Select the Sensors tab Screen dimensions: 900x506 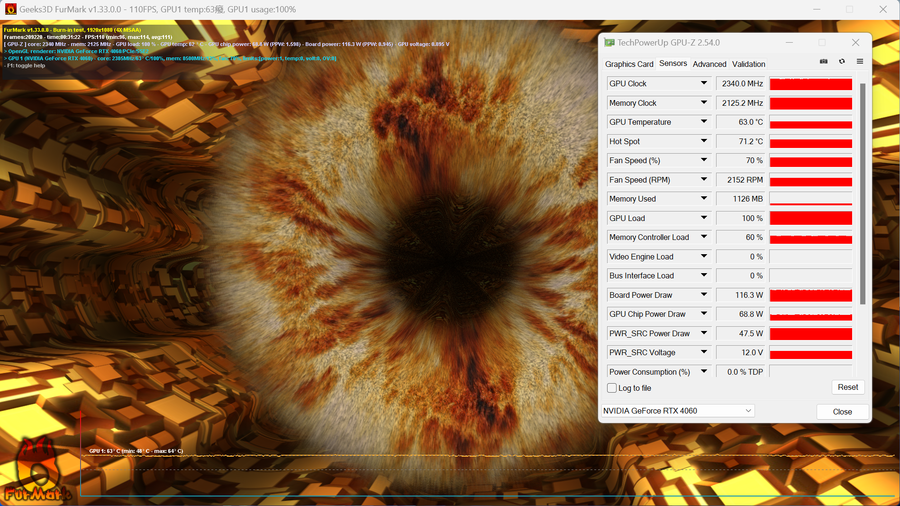[x=673, y=63]
